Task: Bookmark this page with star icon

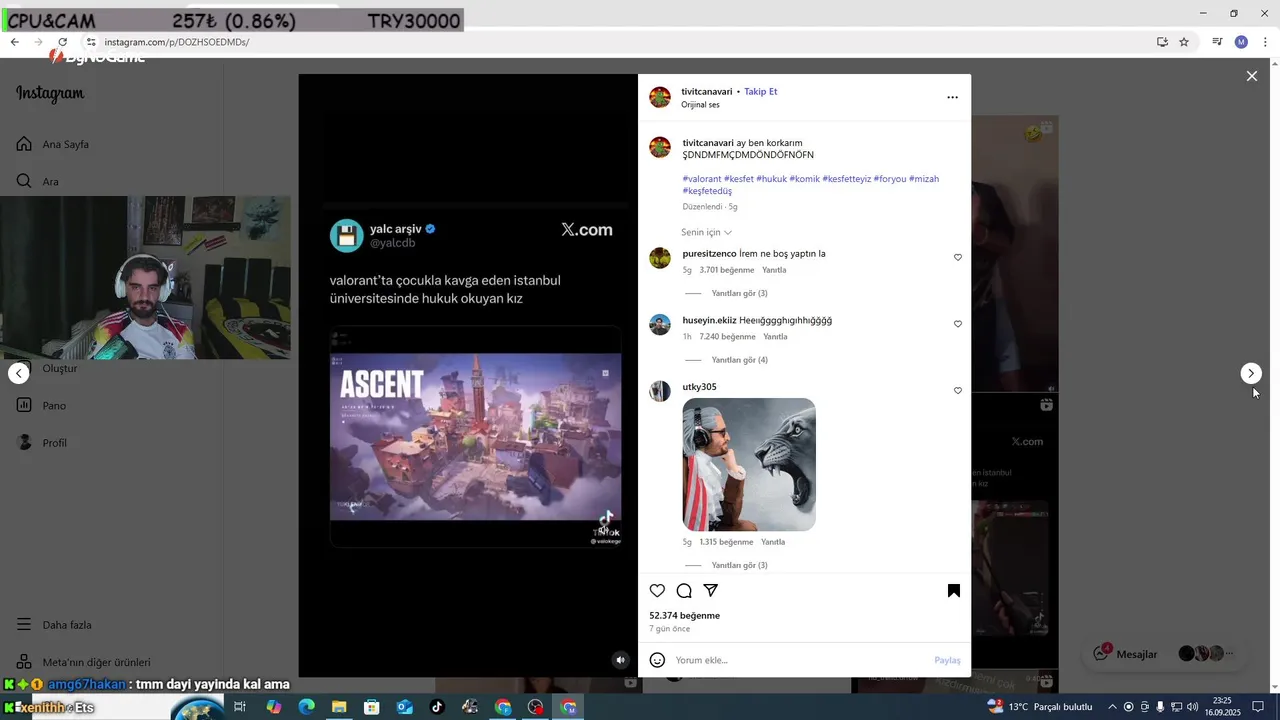Action: coord(1184,42)
